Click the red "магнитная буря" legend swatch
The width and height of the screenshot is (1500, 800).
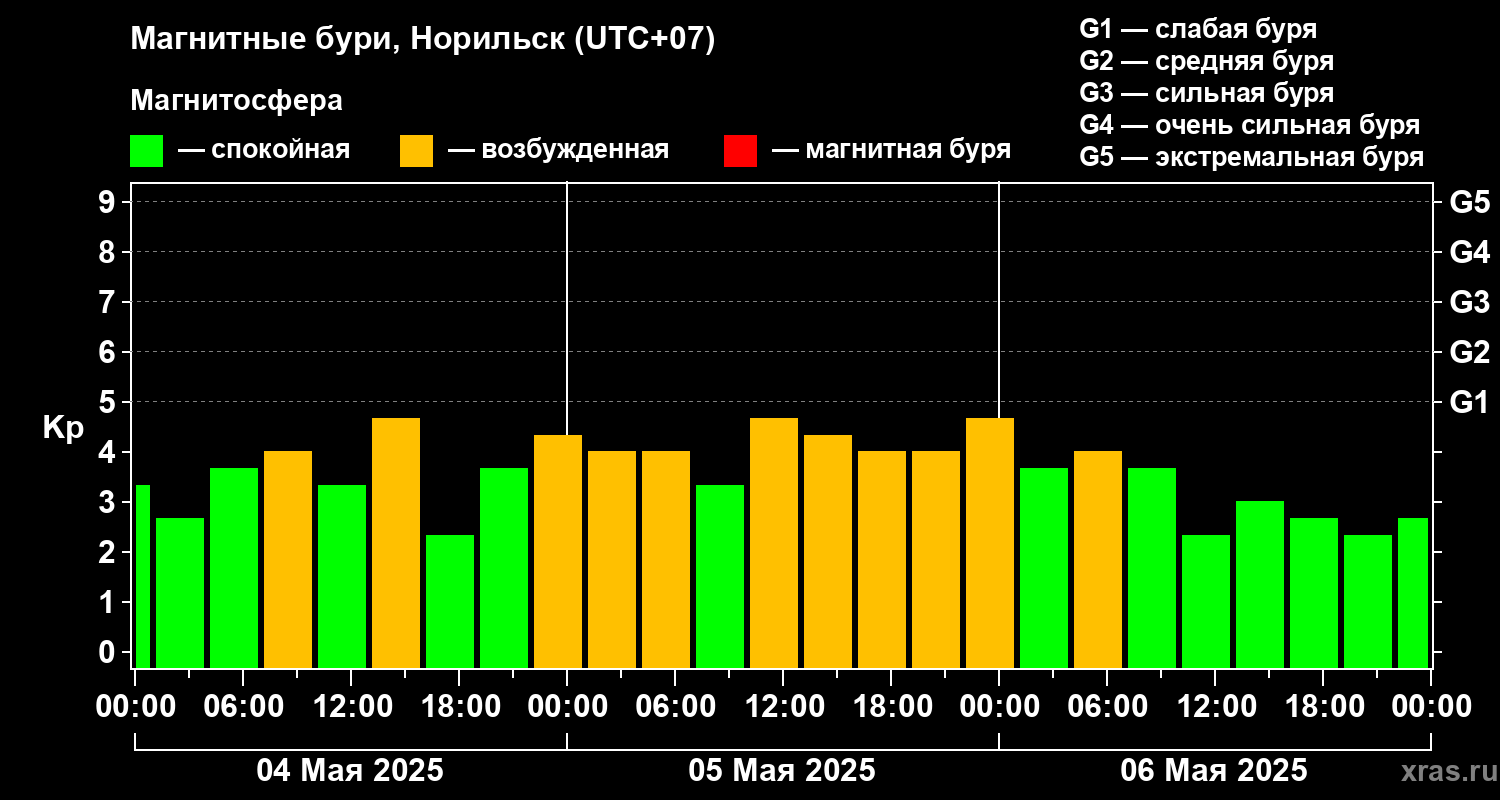tap(740, 151)
